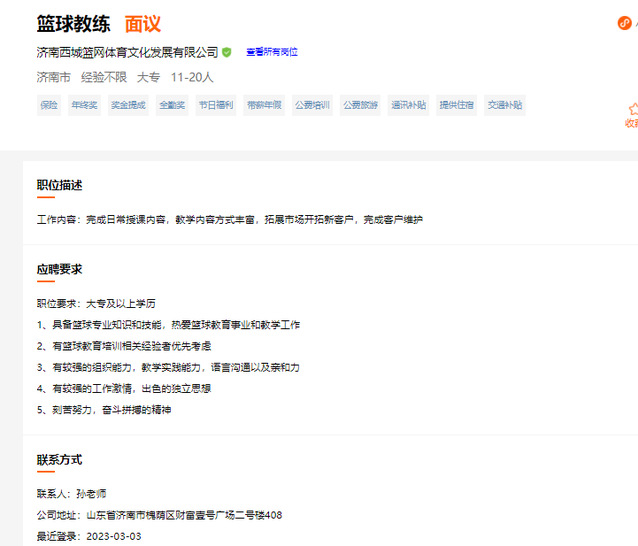Click the 全勤奖 benefit tag
This screenshot has width=638, height=546.
tap(172, 105)
